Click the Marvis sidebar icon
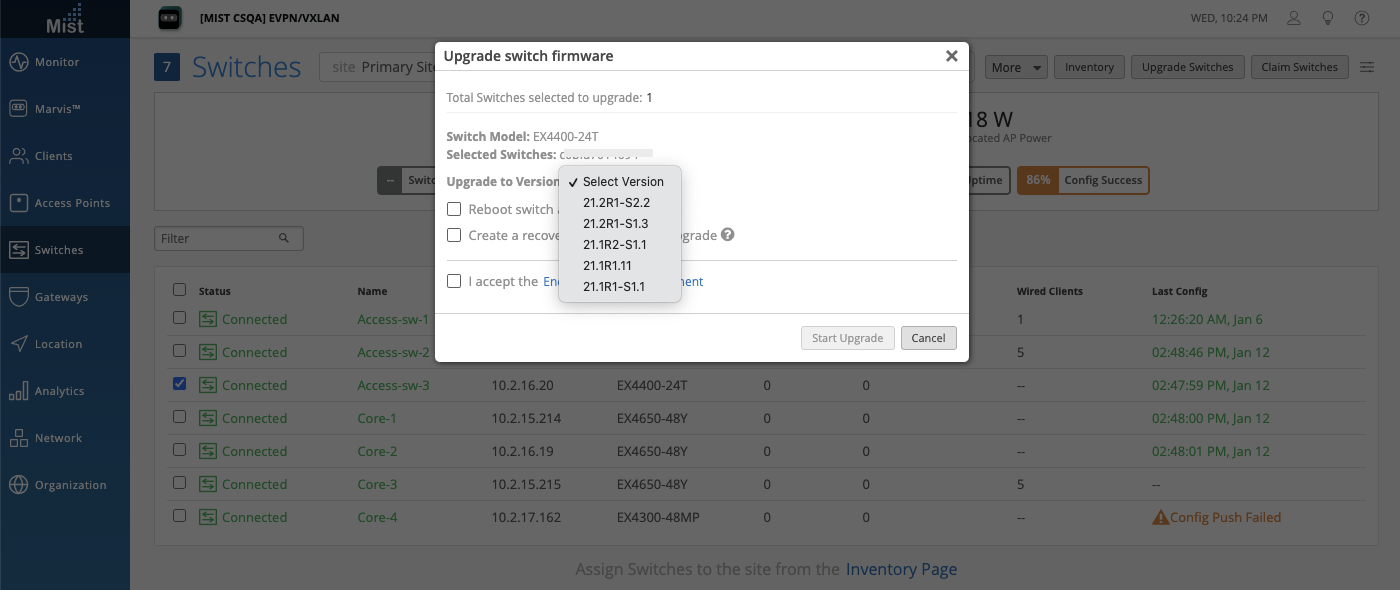This screenshot has width=1400, height=590. point(18,109)
